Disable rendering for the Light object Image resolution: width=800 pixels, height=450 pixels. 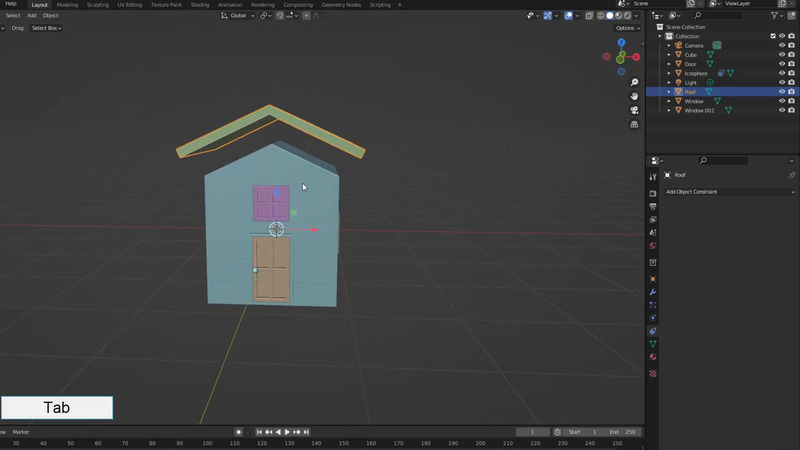[x=793, y=83]
